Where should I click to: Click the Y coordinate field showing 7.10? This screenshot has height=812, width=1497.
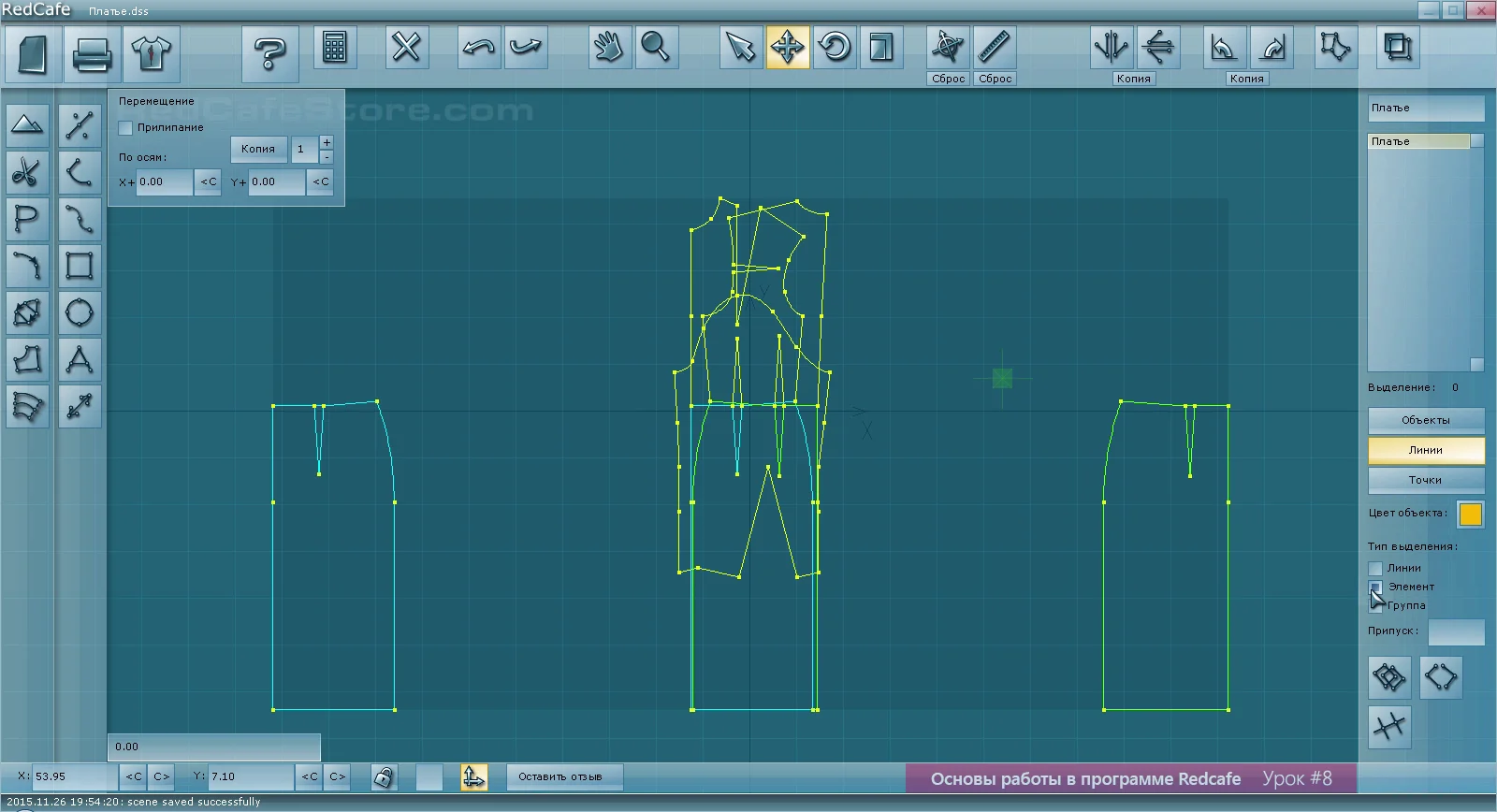251,776
